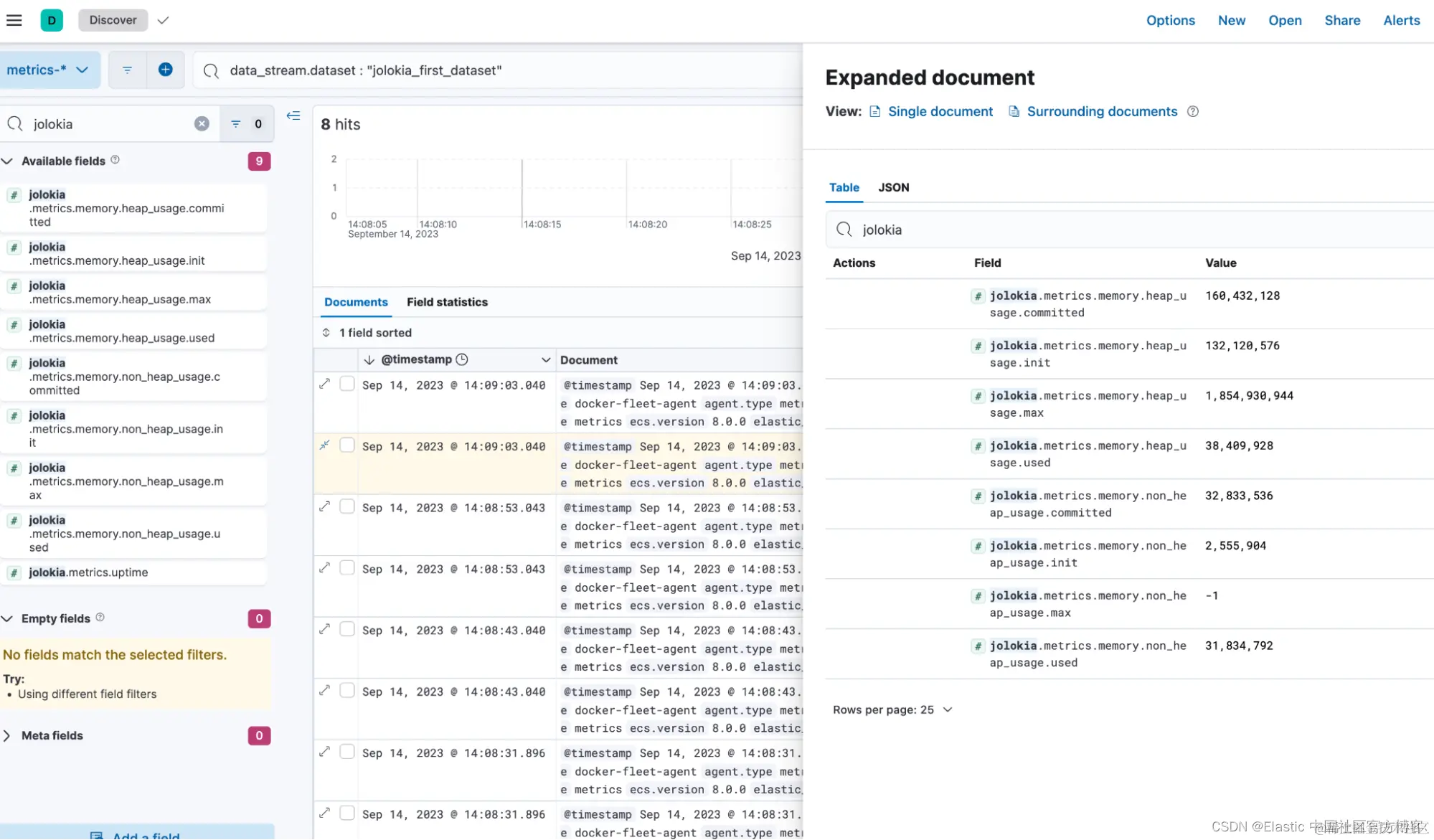Open the metrics-* data view dropdown

tap(49, 70)
